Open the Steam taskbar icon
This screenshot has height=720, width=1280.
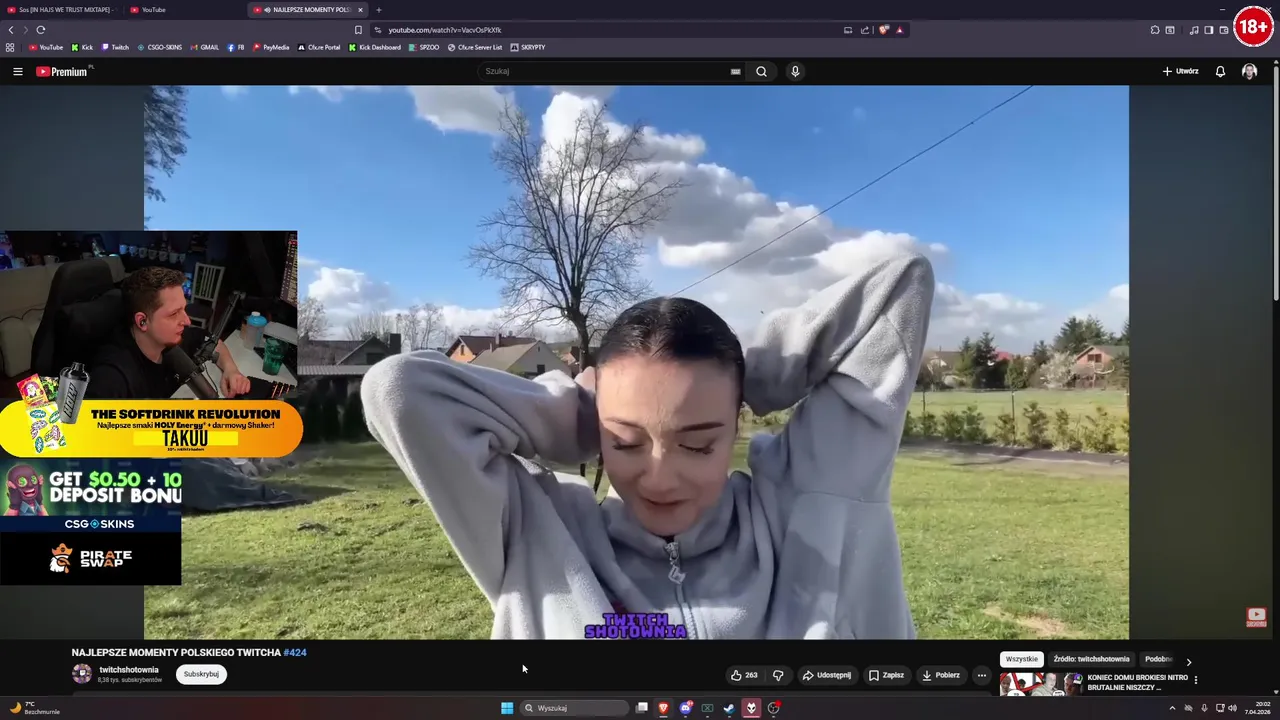coord(729,708)
